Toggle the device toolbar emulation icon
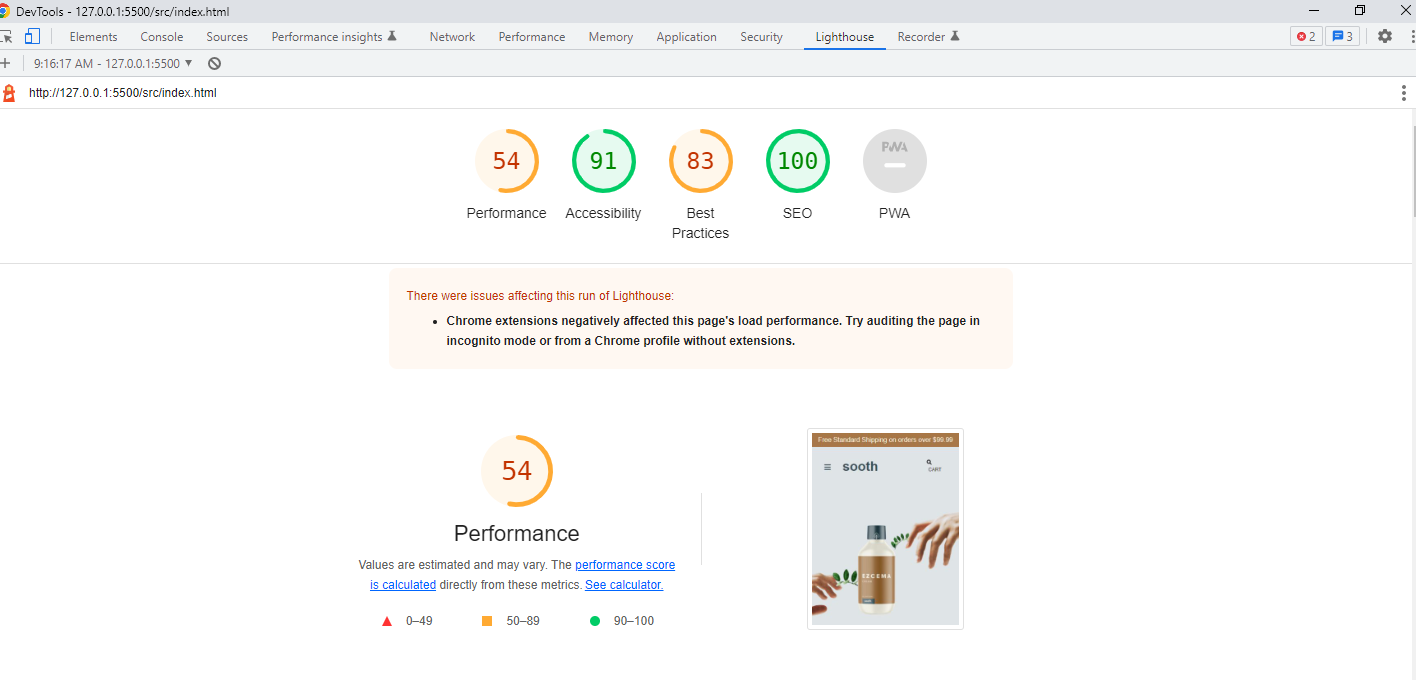This screenshot has height=680, width=1416. [x=33, y=35]
